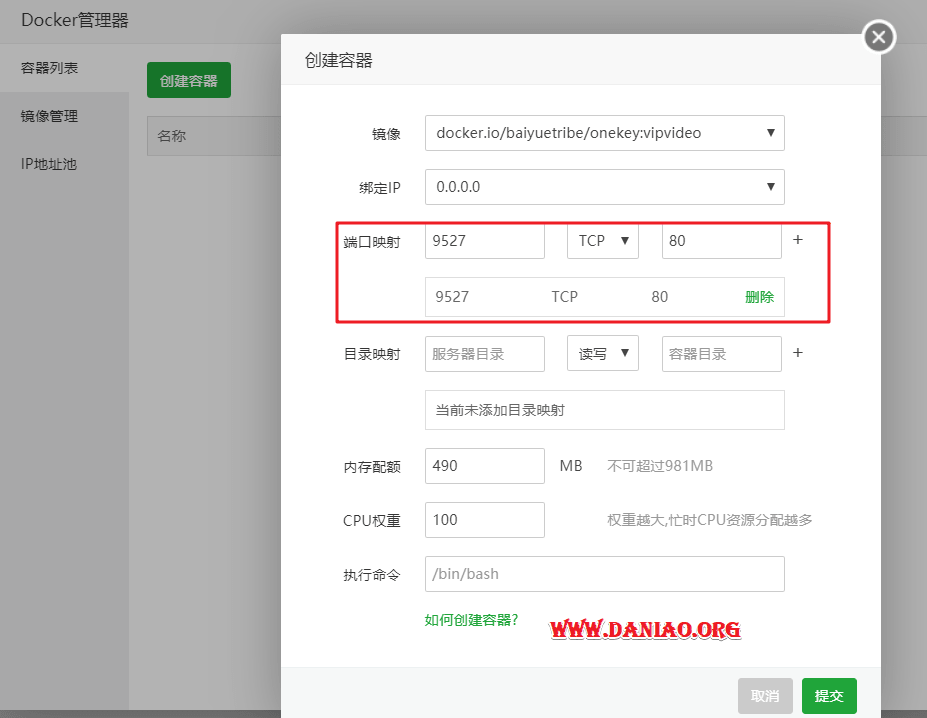Open the 读写 permission dropdown

point(602,354)
